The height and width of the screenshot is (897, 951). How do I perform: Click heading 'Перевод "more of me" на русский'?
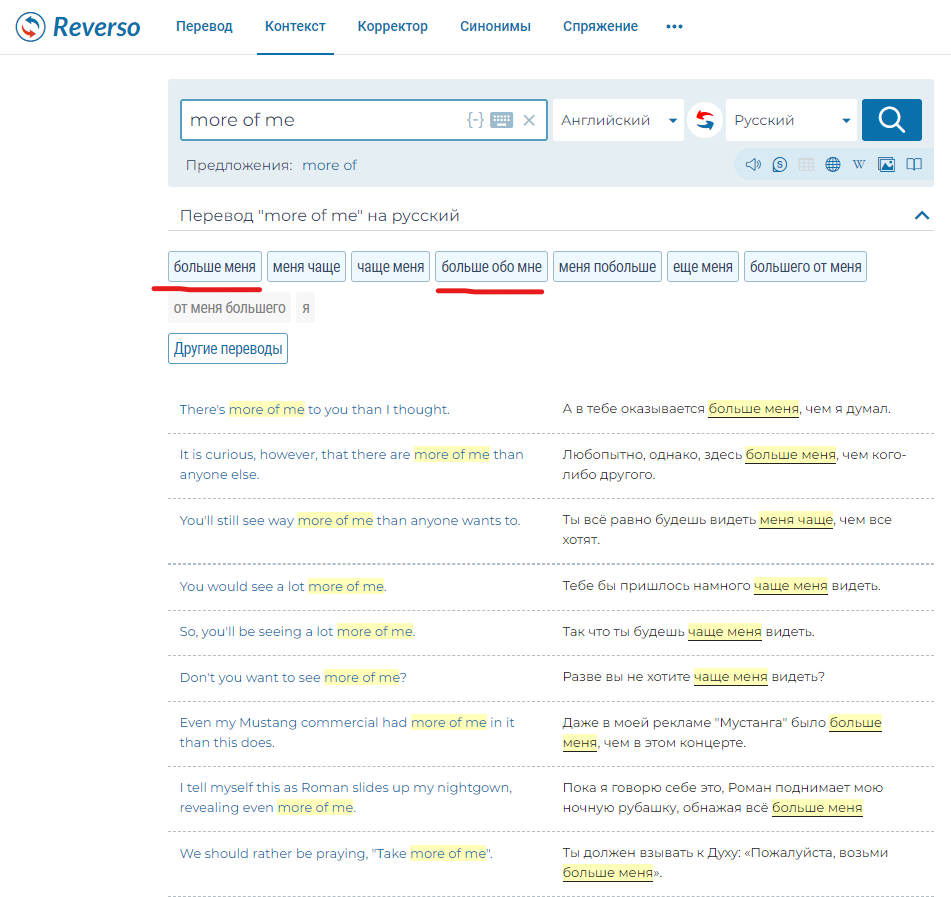point(320,216)
